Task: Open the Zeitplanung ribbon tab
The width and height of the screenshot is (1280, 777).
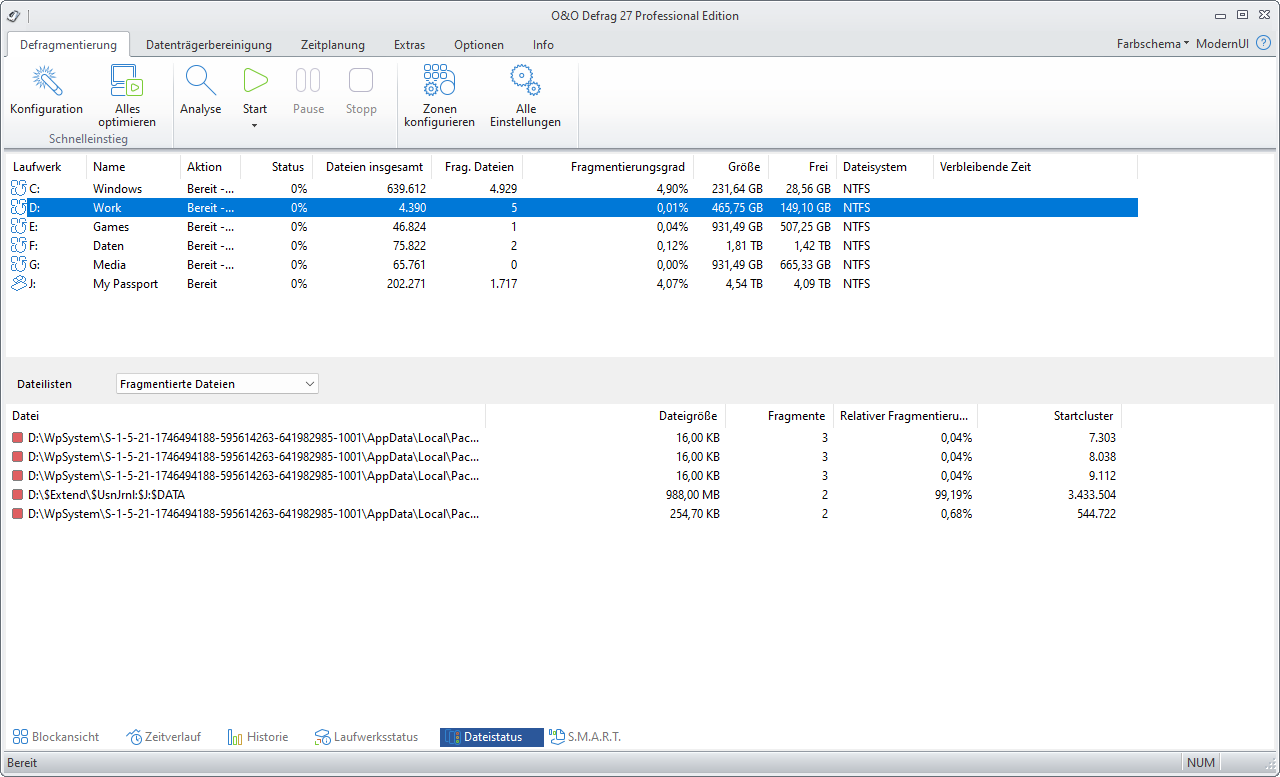Action: point(333,45)
